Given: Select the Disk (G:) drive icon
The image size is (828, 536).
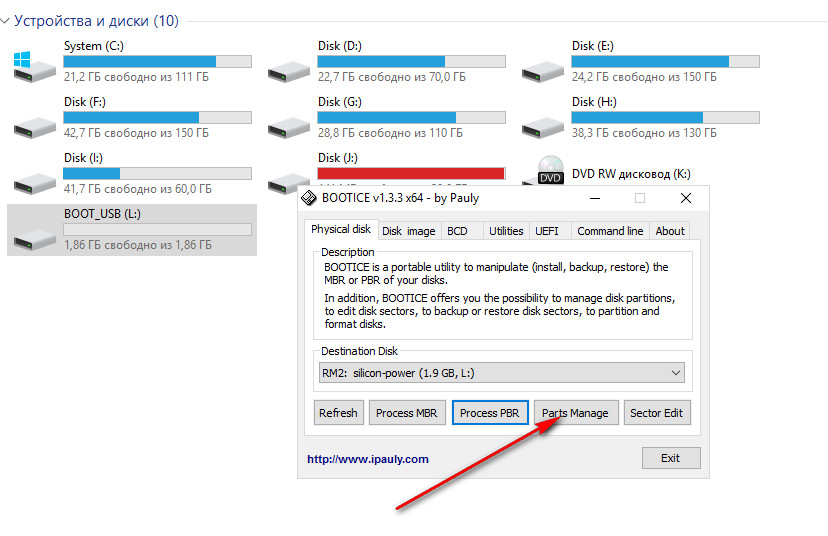Looking at the screenshot, I should (x=289, y=125).
